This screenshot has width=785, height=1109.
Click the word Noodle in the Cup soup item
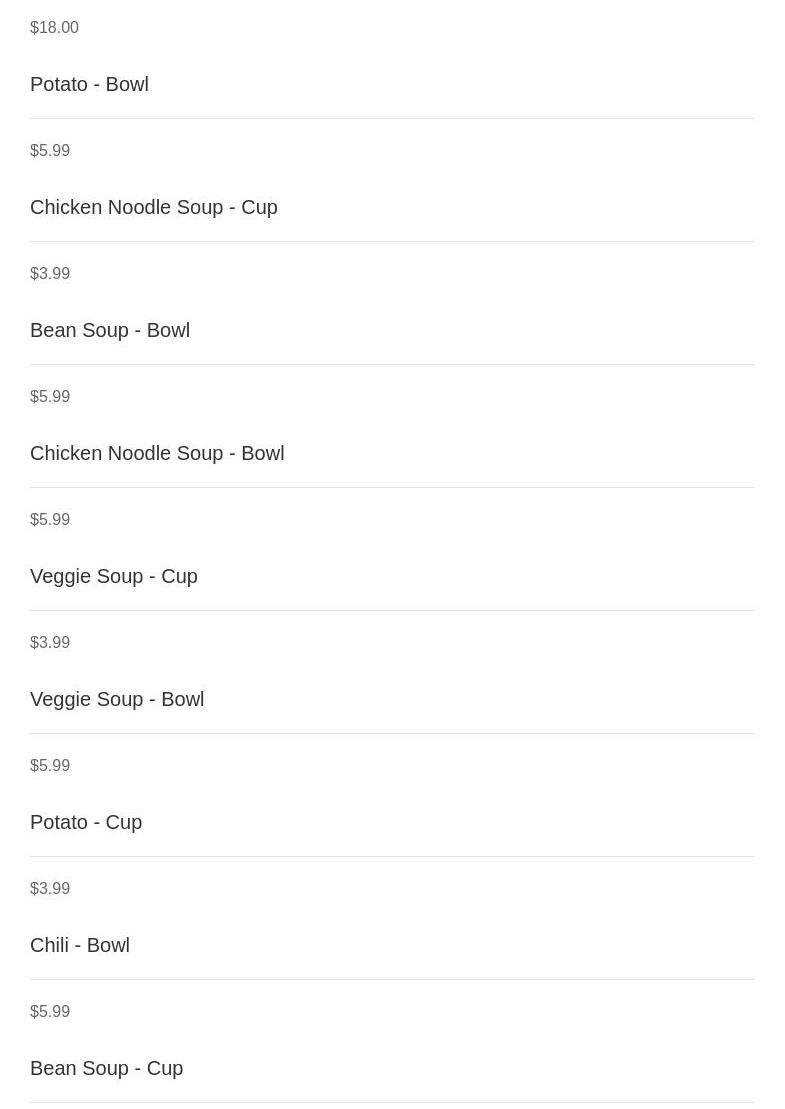139,207
